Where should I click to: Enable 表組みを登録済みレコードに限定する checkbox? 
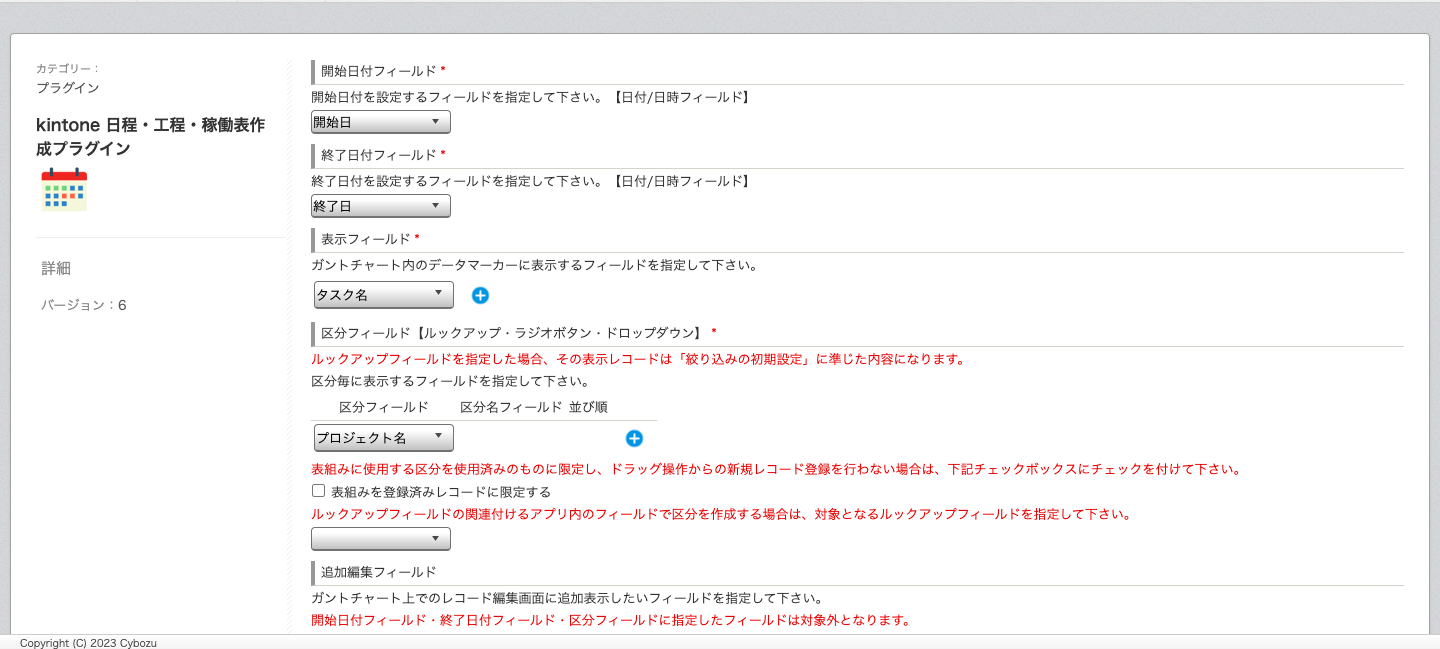tap(318, 490)
